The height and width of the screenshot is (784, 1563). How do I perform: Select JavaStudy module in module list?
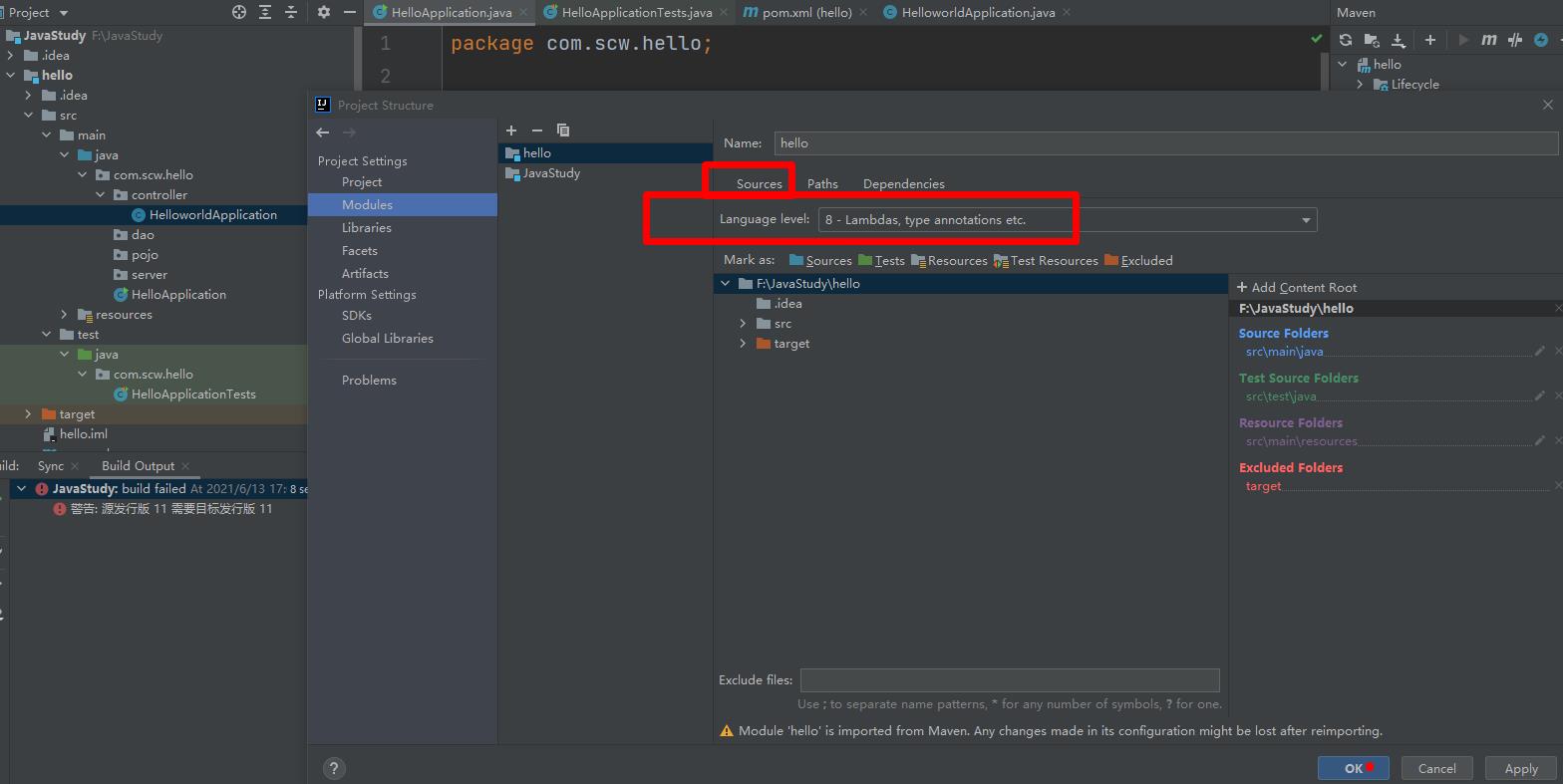point(606,173)
